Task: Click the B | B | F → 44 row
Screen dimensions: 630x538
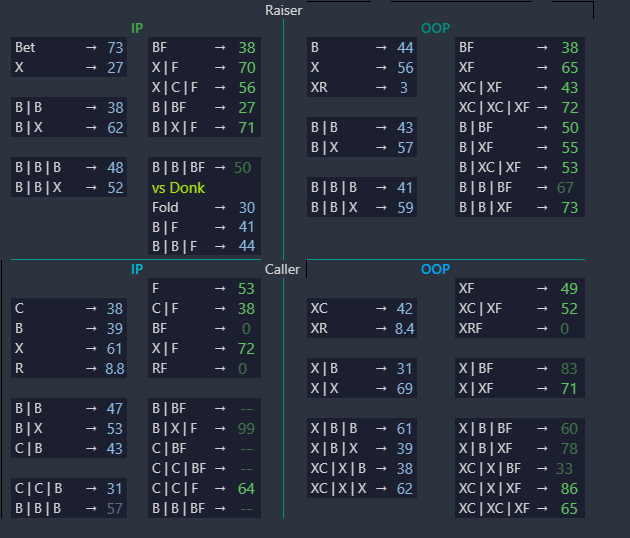Action: pyautogui.click(x=205, y=246)
